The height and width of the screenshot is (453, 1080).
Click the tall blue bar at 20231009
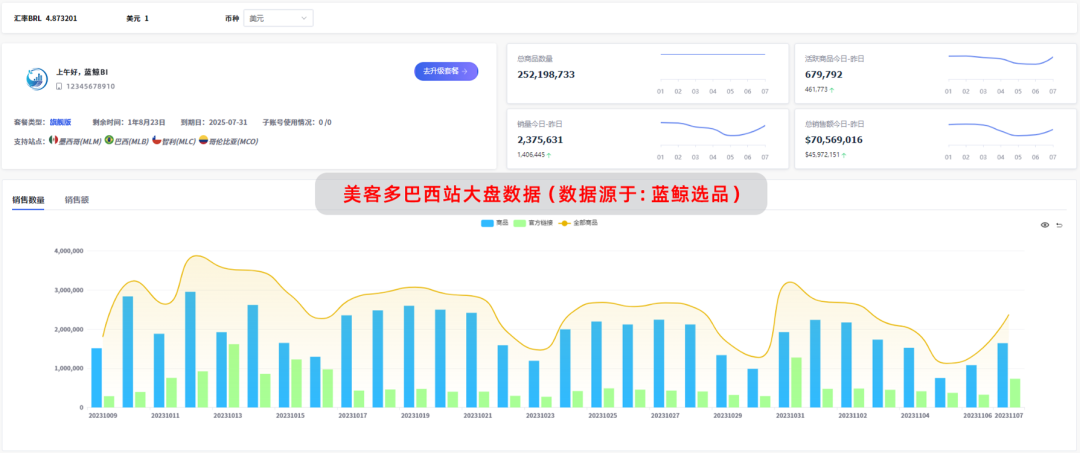[96, 377]
